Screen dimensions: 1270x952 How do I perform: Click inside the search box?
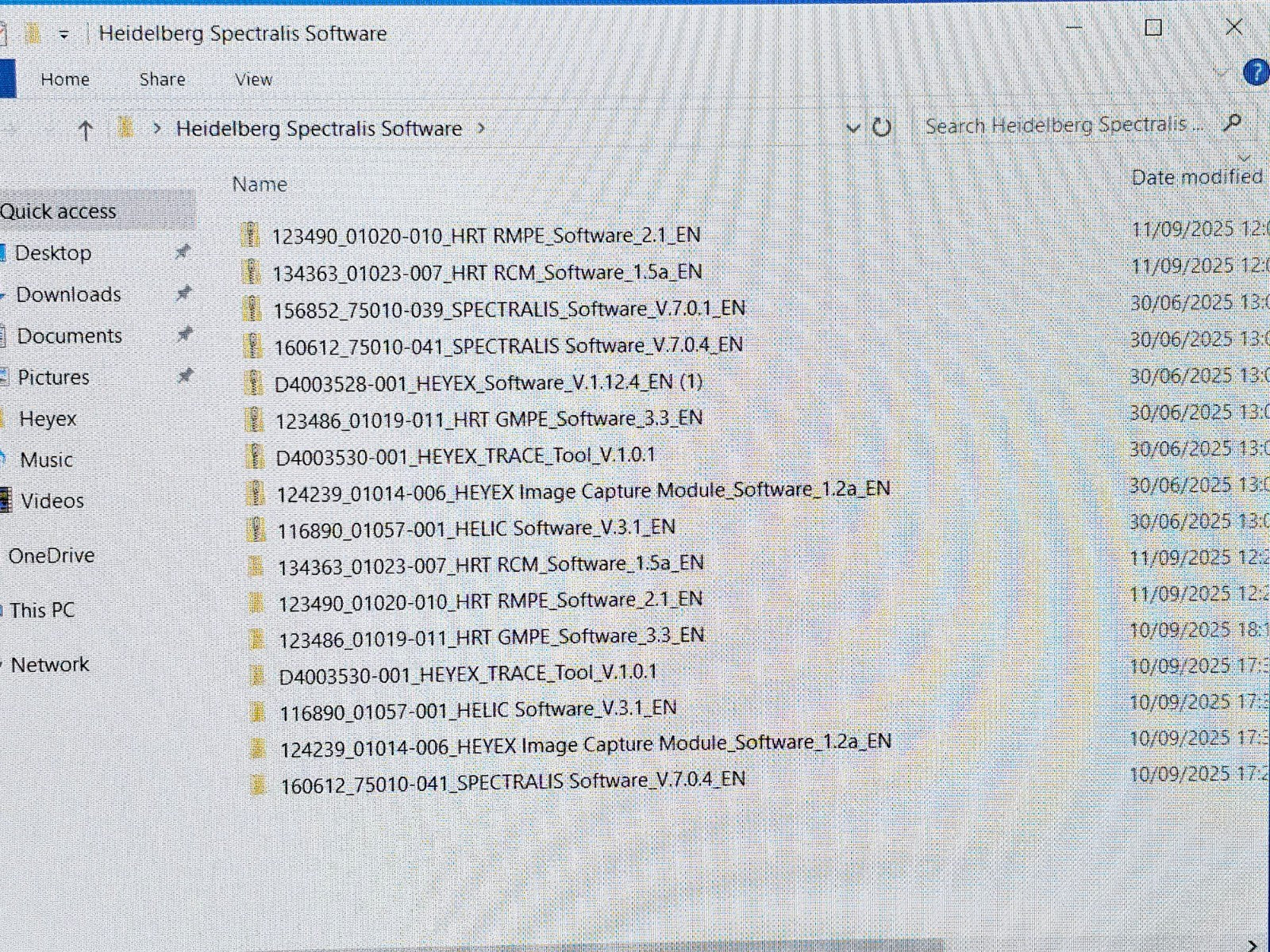[x=1056, y=125]
